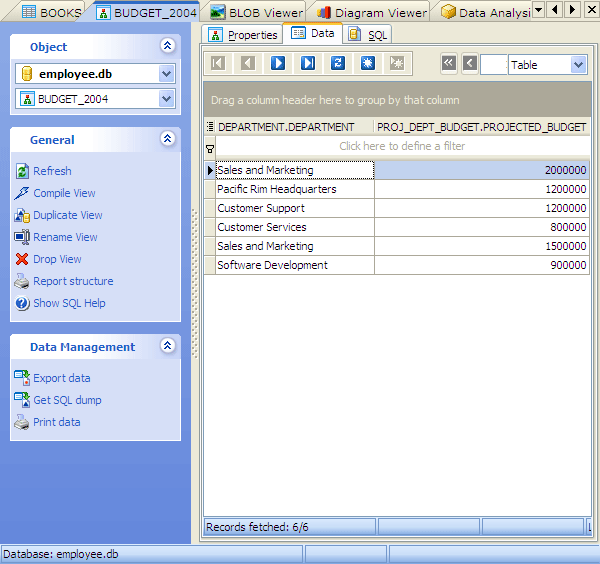
Task: Select the Software Development cell
Action: point(295,265)
